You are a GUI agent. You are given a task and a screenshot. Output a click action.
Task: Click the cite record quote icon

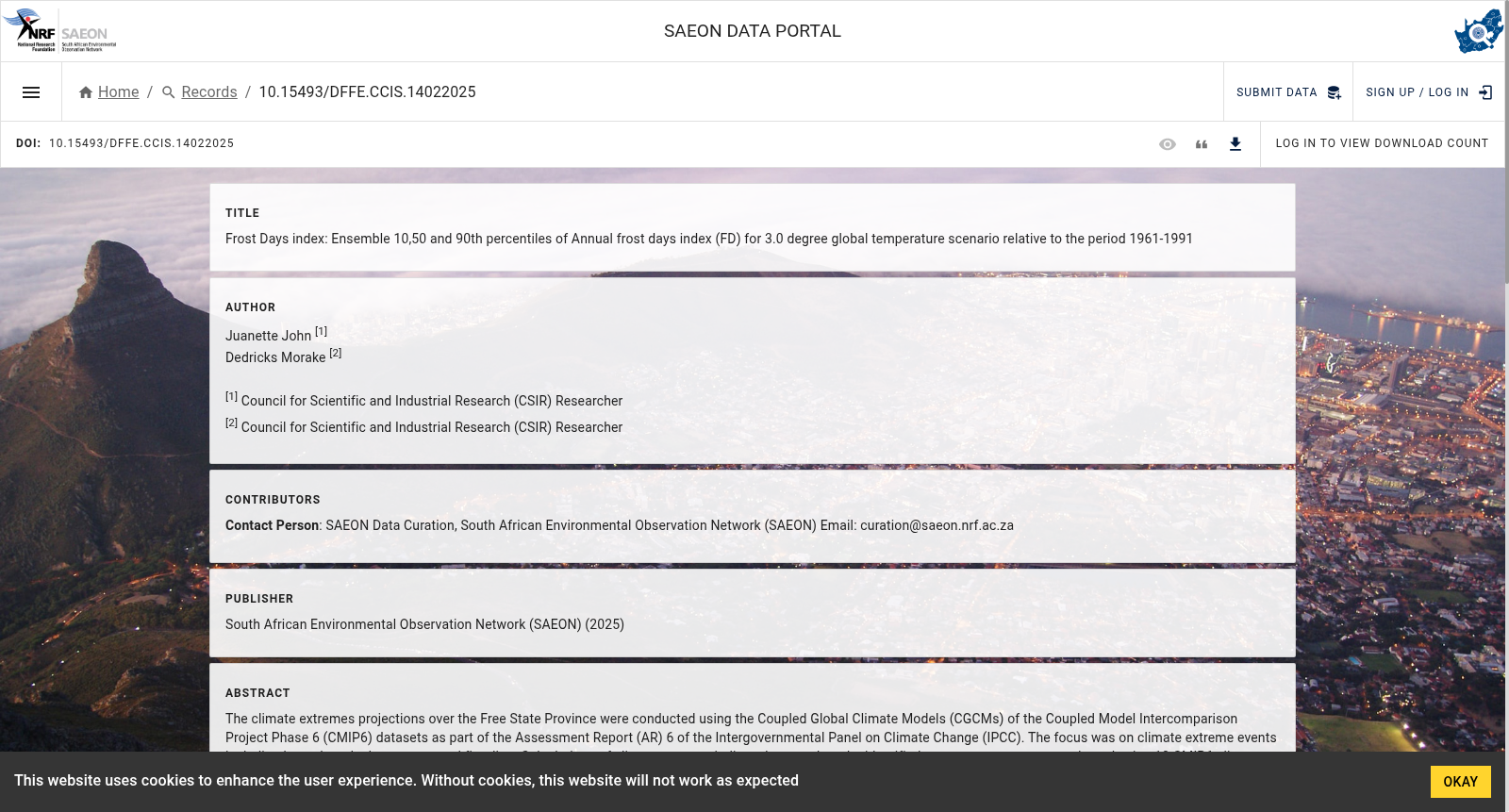pos(1202,144)
